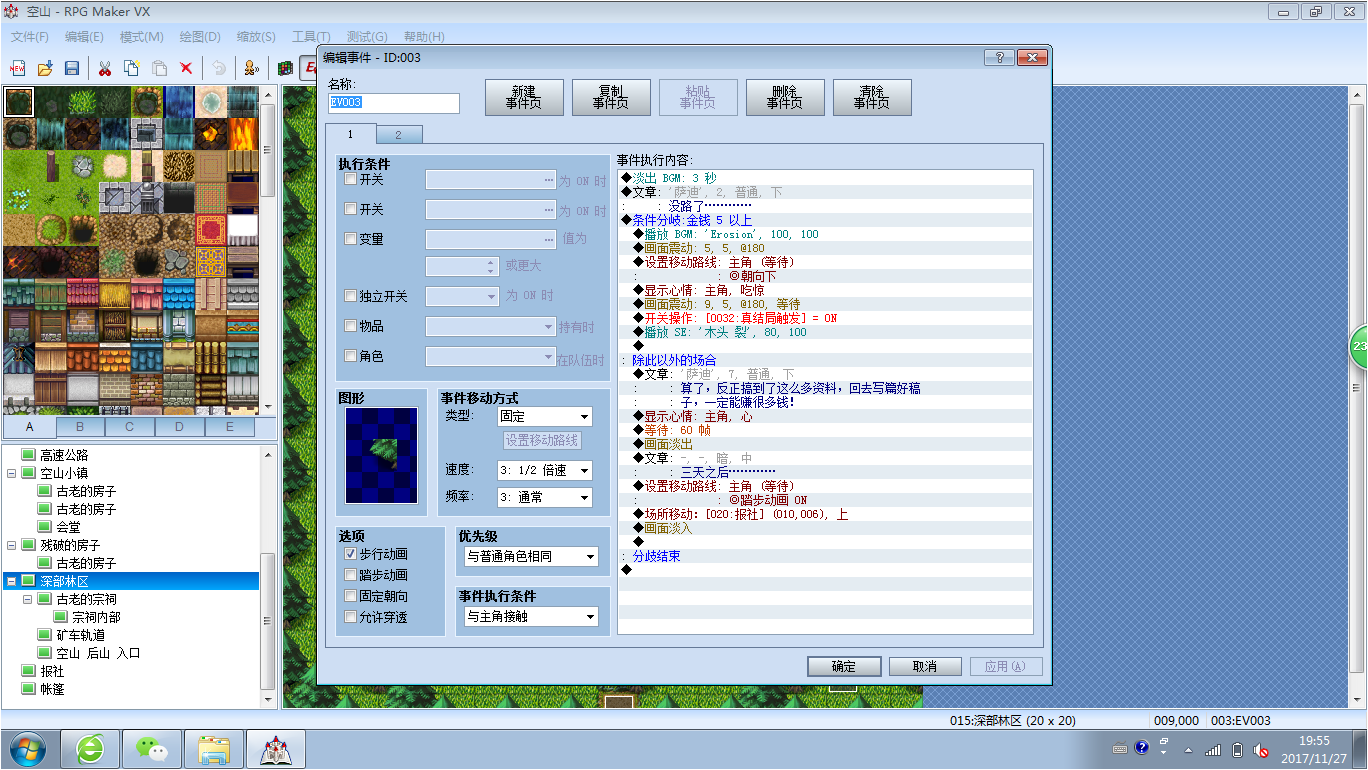Click the Copy icon in the toolbar

tap(131, 68)
